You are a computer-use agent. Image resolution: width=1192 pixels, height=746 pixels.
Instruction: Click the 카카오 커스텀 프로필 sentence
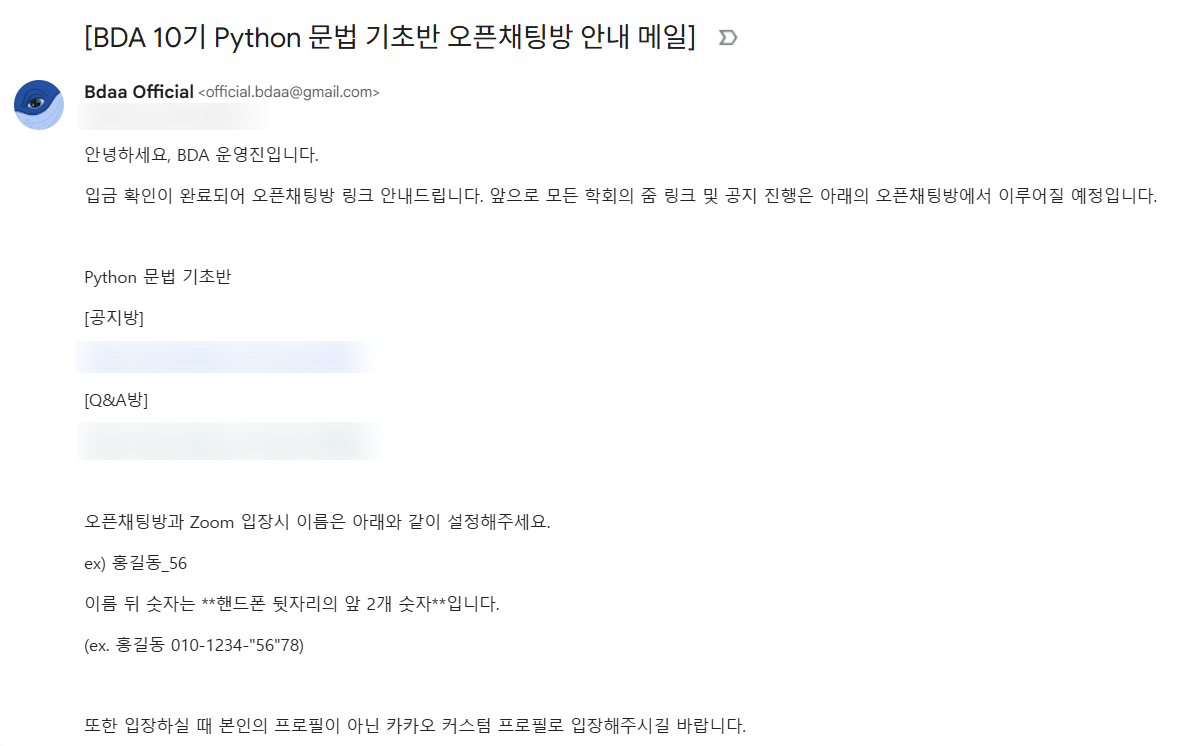click(415, 725)
